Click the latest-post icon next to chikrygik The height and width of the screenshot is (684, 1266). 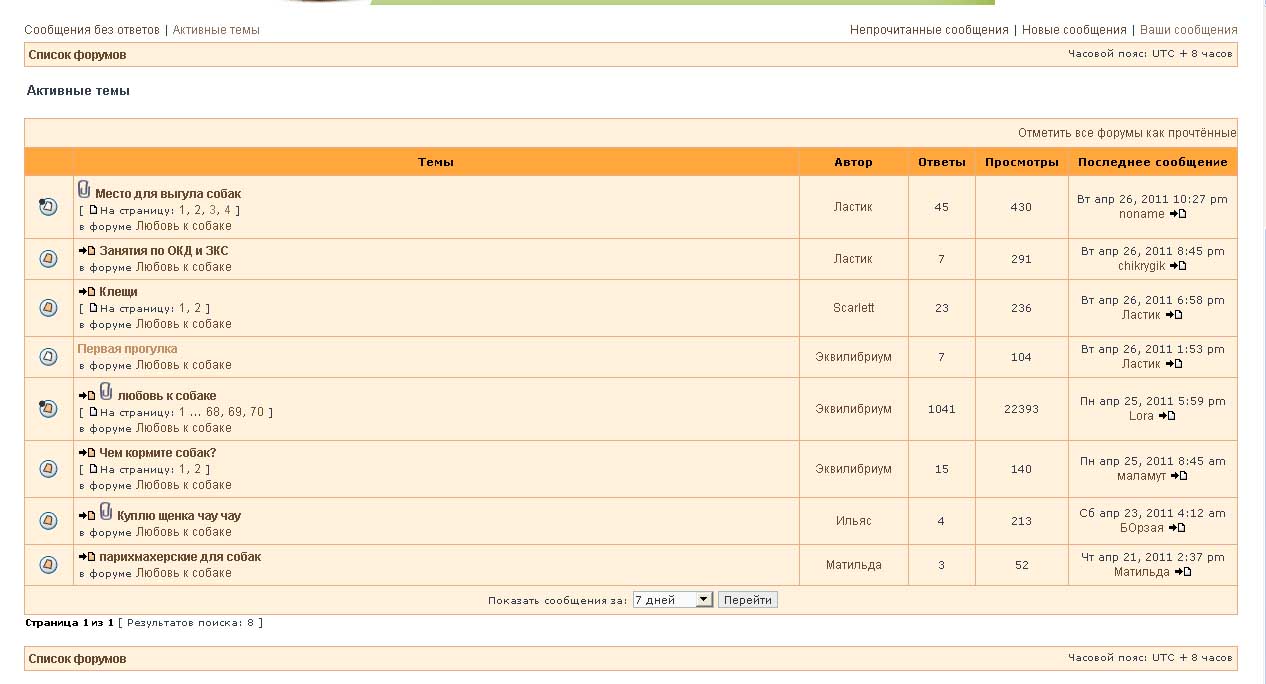(1178, 266)
